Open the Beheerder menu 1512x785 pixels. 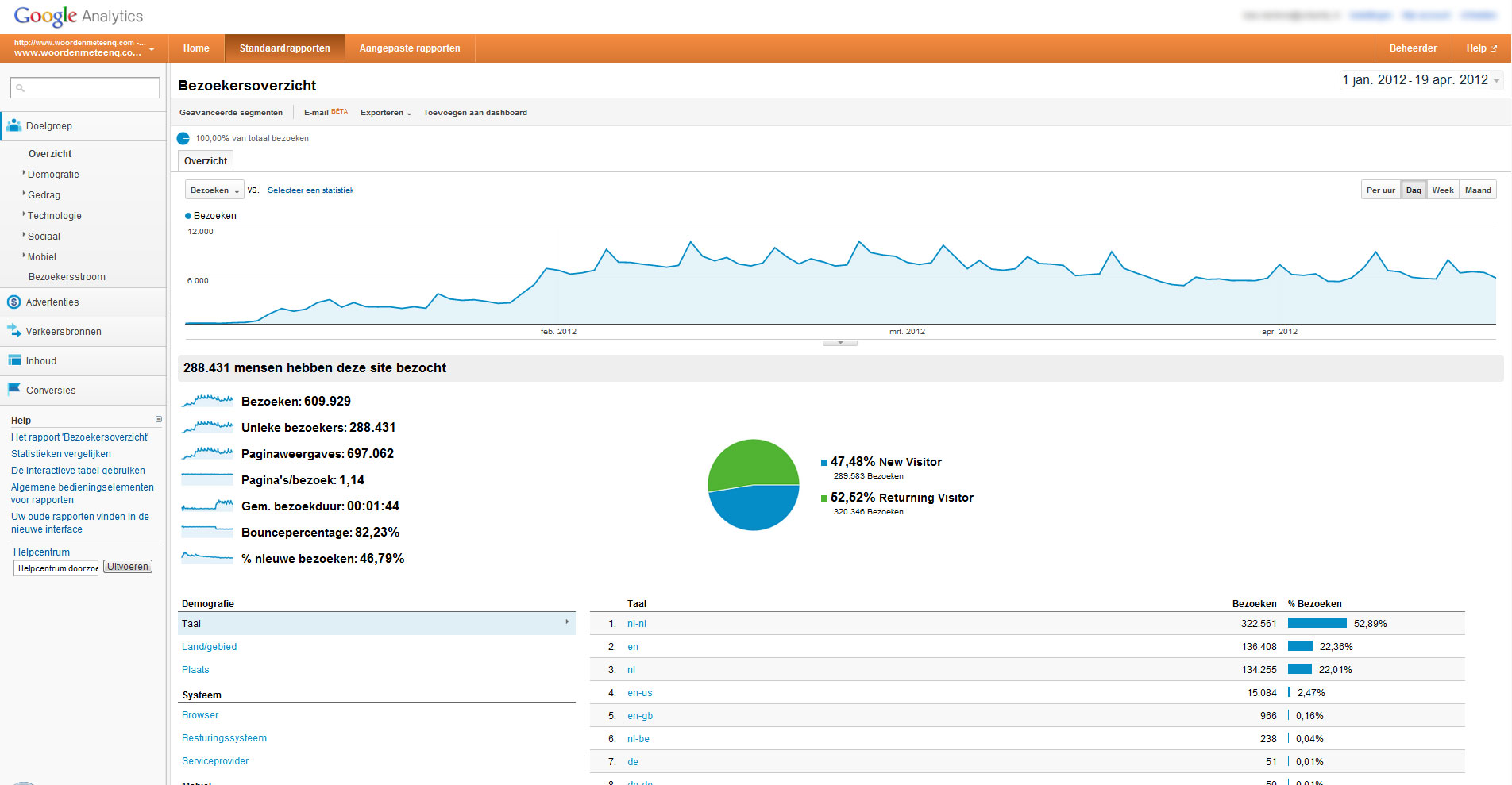click(1413, 48)
